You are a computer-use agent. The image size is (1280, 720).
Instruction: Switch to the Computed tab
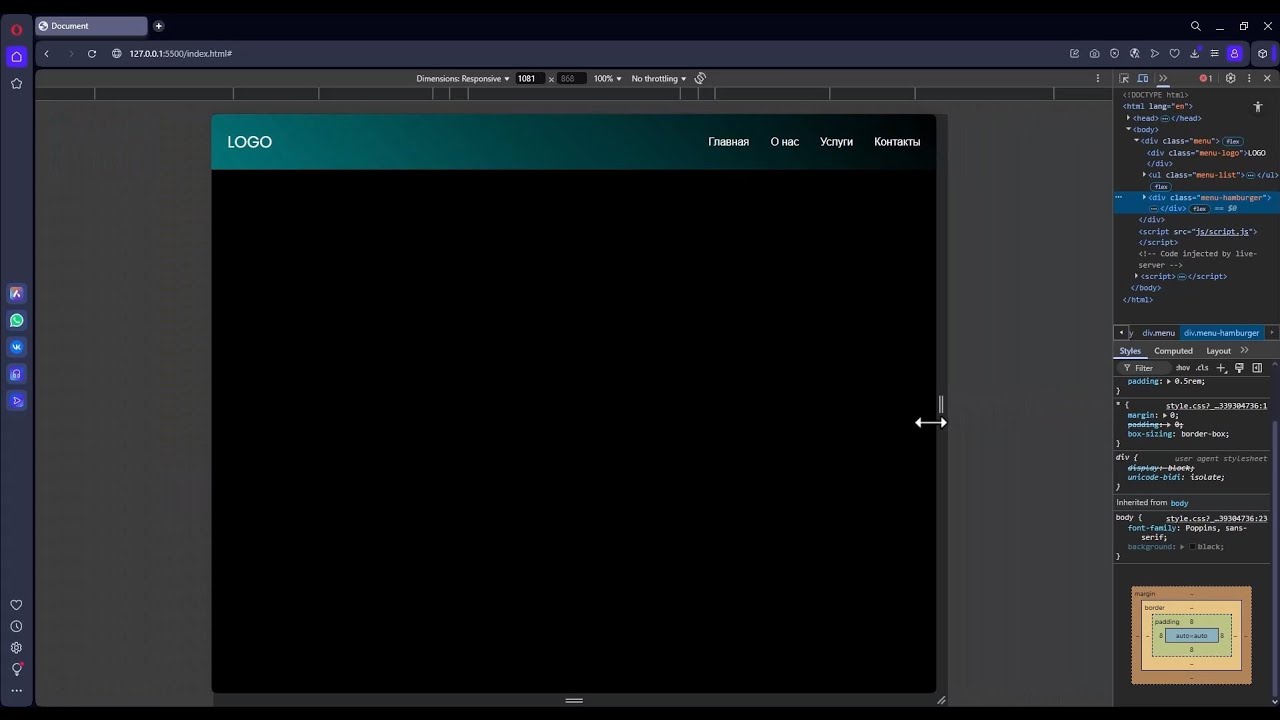click(x=1173, y=351)
